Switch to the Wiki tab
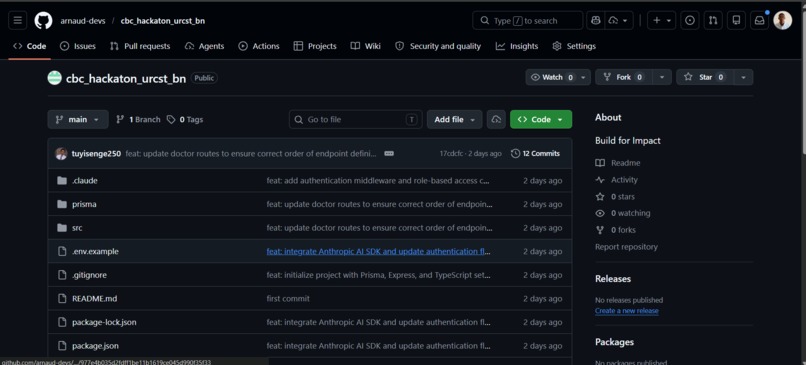 tap(365, 46)
